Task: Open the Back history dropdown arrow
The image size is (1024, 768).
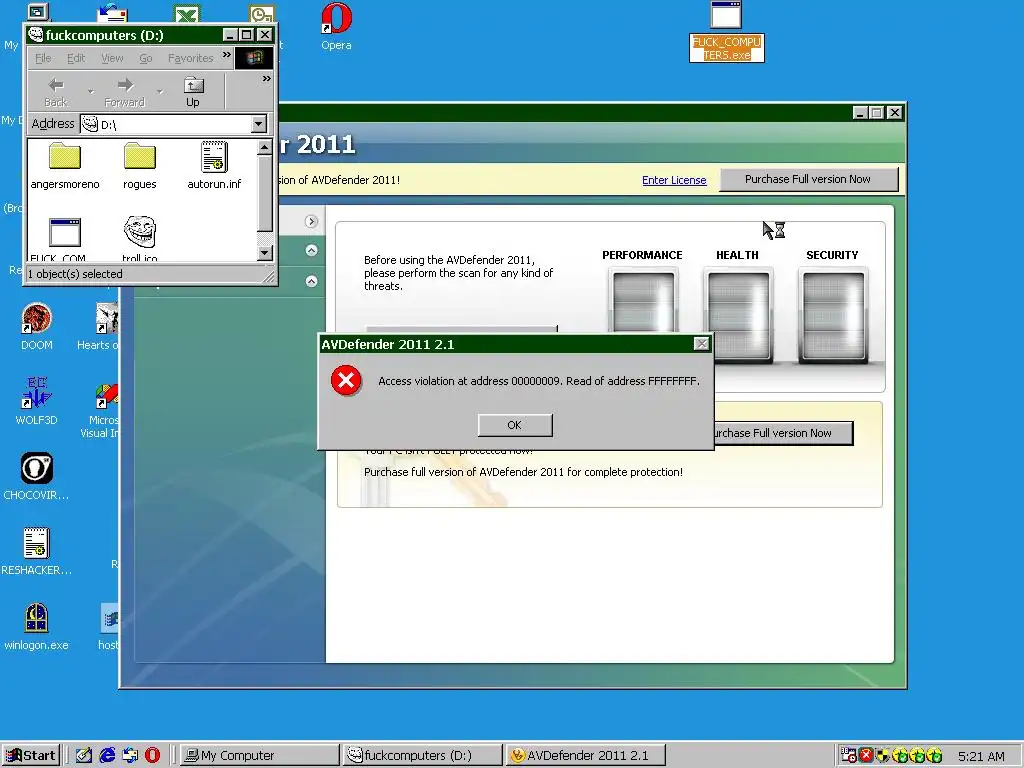Action: coord(91,92)
